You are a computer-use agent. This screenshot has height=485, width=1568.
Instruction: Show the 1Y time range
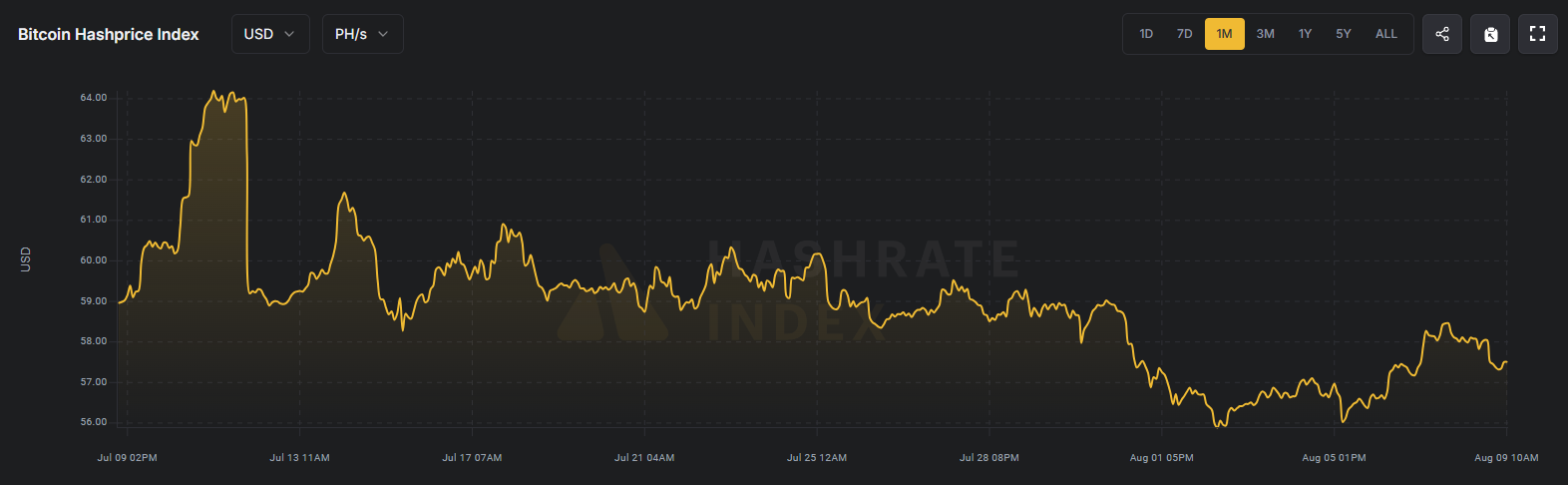coord(1305,34)
